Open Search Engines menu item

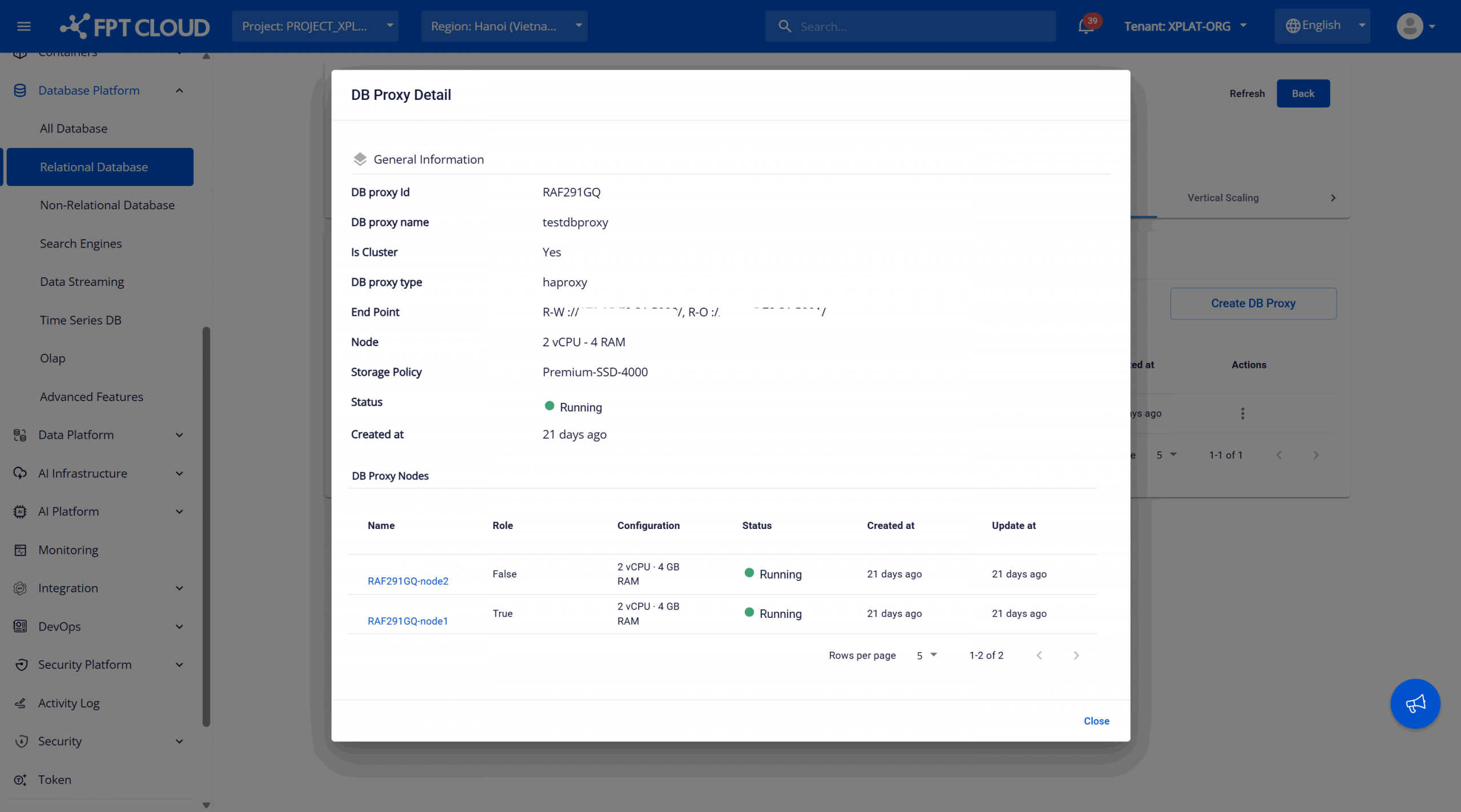(x=81, y=244)
